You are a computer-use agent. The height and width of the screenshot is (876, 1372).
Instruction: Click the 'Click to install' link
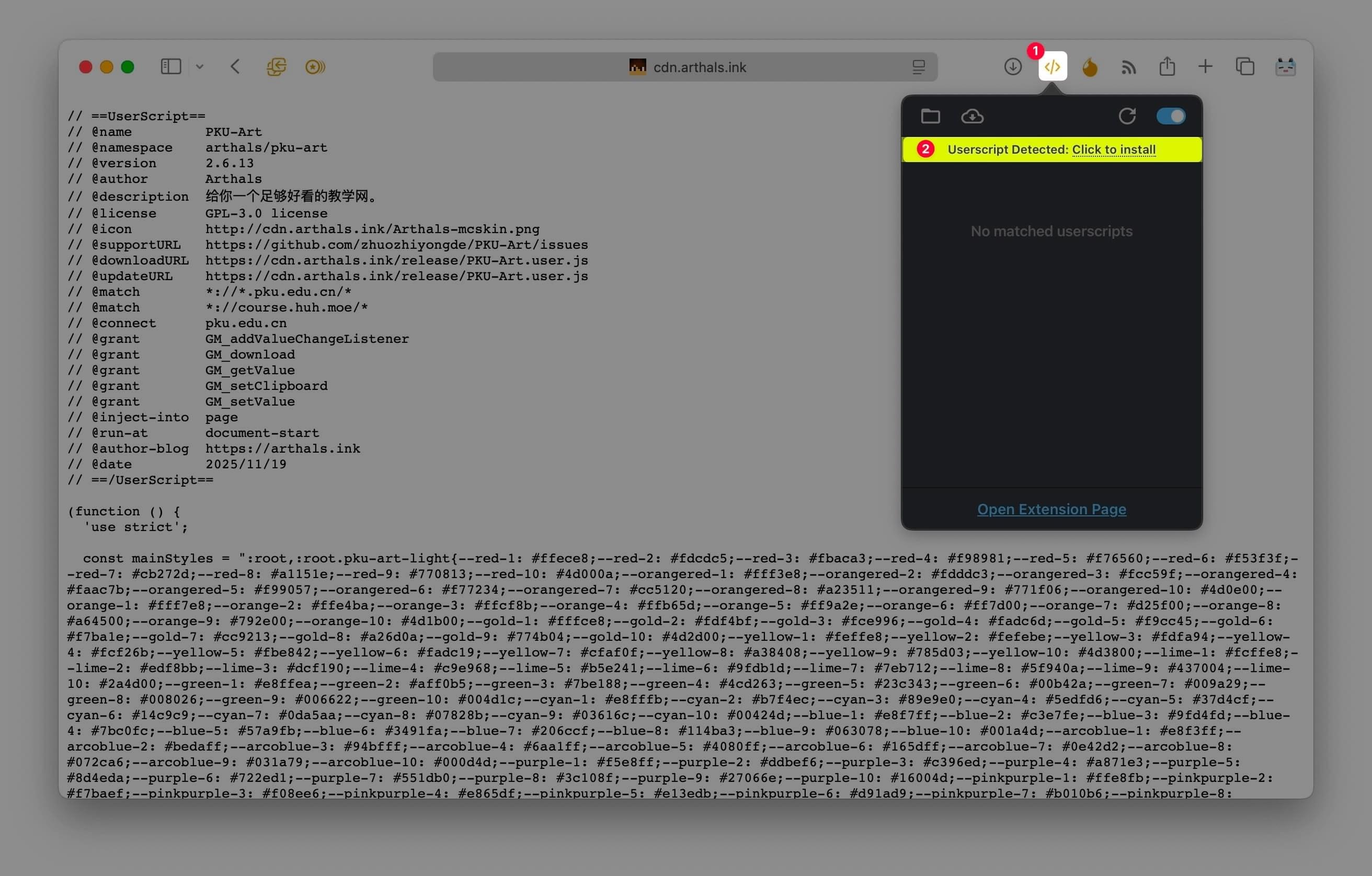point(1113,149)
